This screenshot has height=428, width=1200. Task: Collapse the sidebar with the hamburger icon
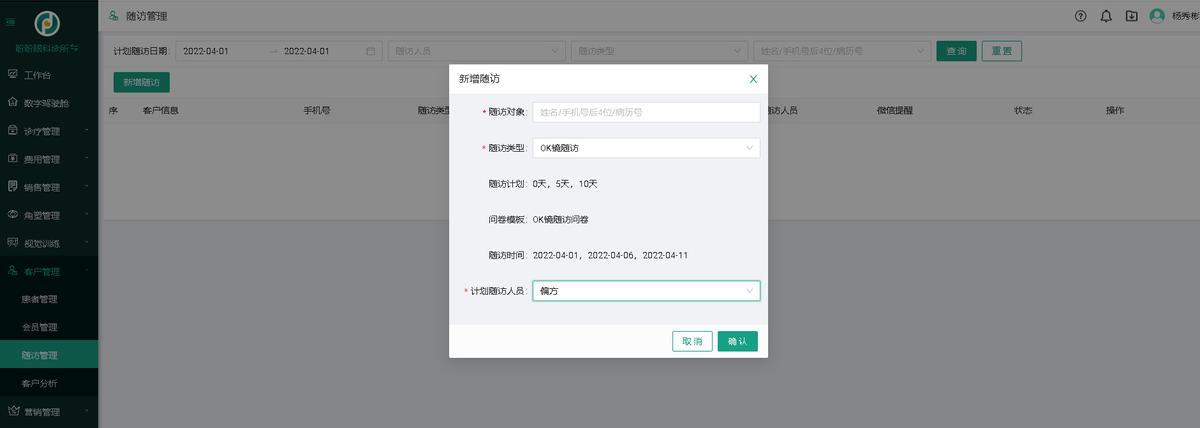click(10, 21)
